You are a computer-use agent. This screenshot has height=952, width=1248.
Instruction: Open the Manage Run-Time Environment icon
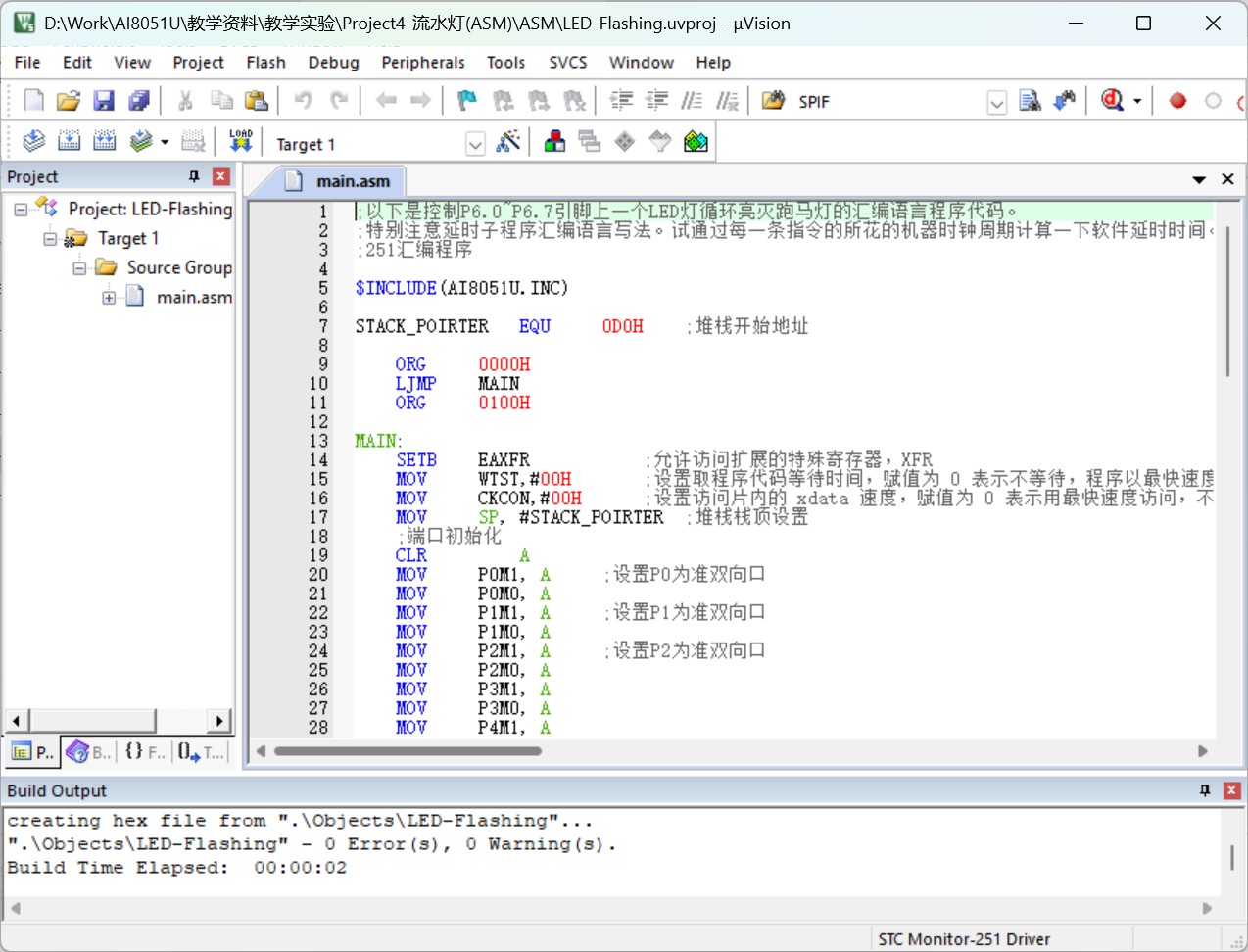click(625, 142)
